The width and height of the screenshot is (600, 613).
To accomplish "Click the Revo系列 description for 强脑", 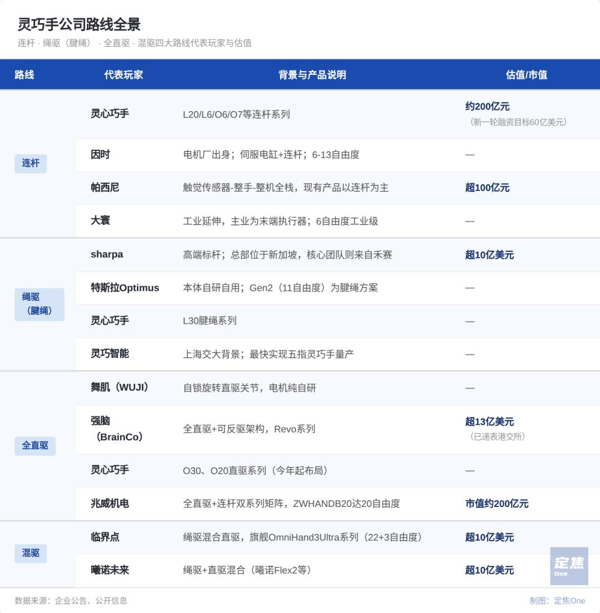I will click(249, 429).
